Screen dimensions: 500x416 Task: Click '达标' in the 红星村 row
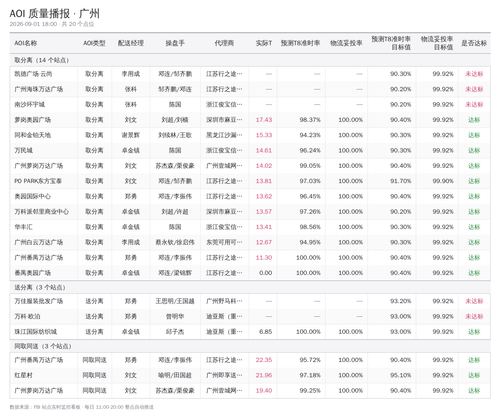474,375
